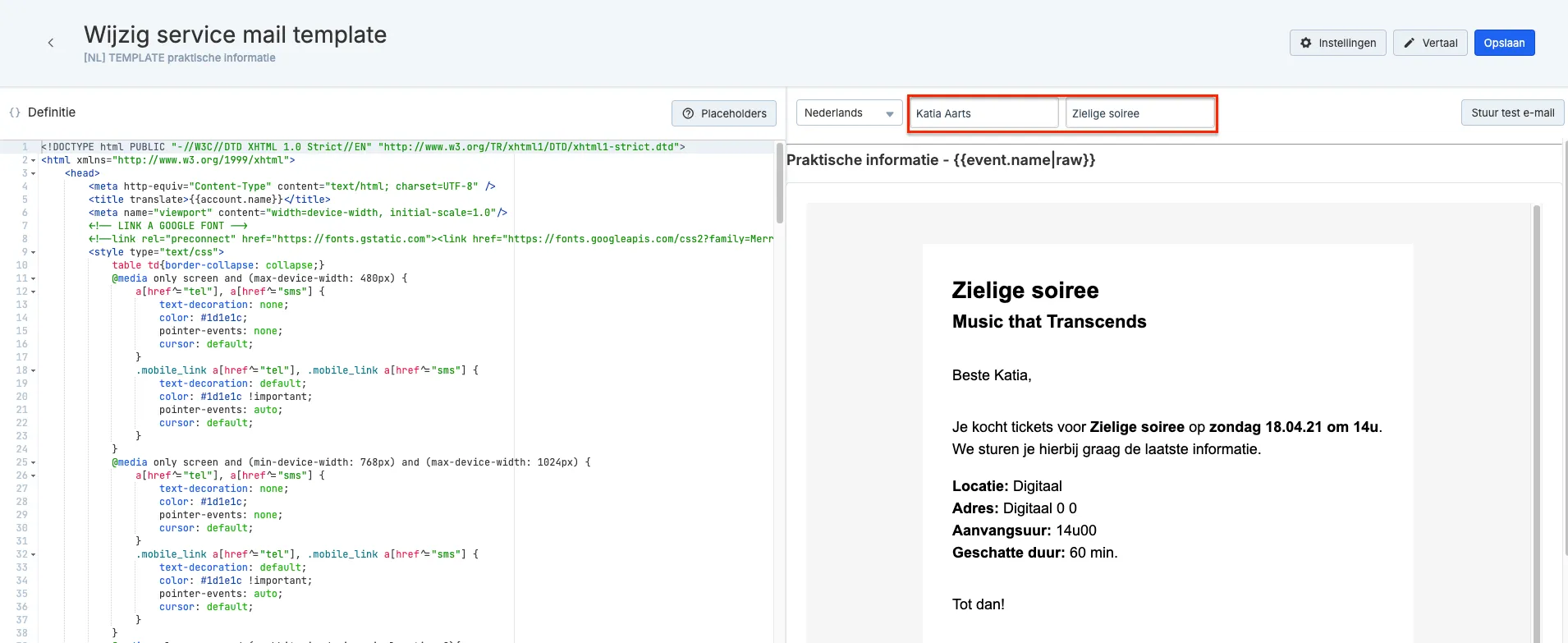Open the Placeholders help panel
Image resolution: width=1568 pixels, height=643 pixels.
coord(724,113)
